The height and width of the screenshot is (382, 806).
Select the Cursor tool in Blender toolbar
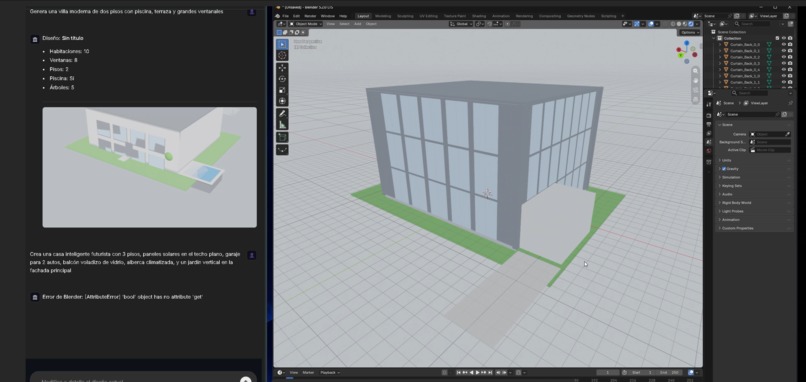282,56
